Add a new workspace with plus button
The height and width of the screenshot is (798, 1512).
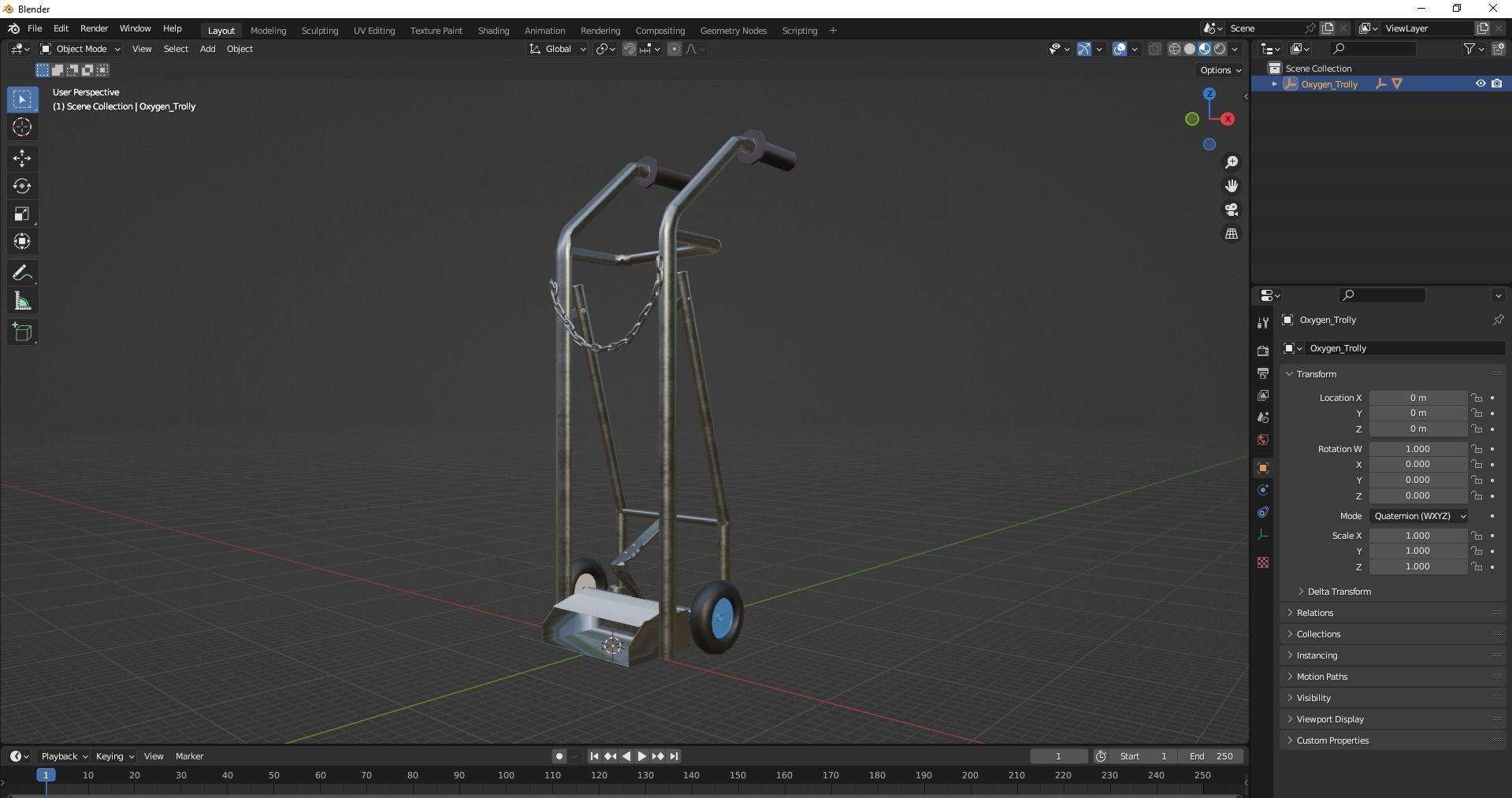(833, 31)
